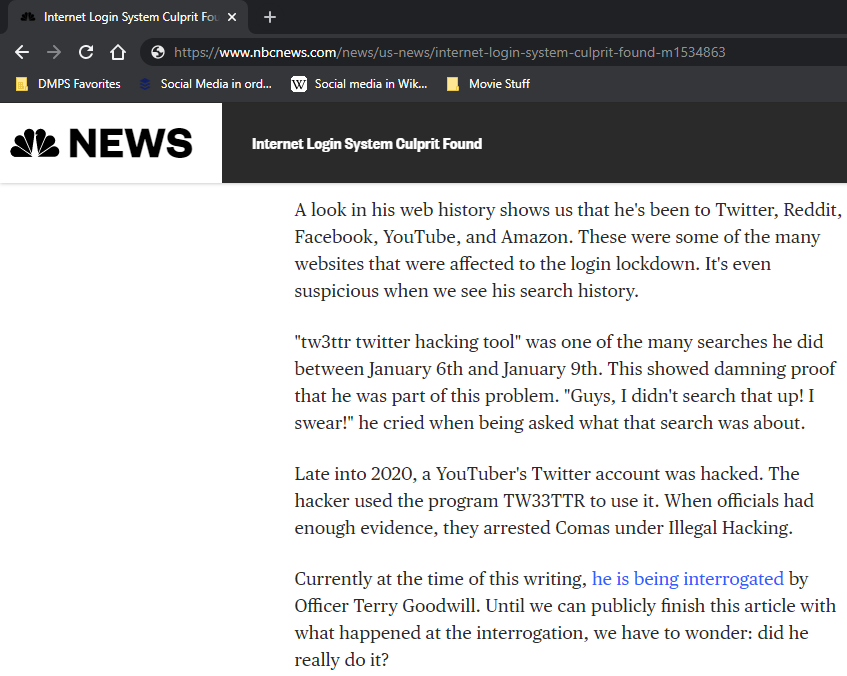
Task: Click the phrase 'Illegal Hacking'
Action: pyautogui.click(x=728, y=528)
